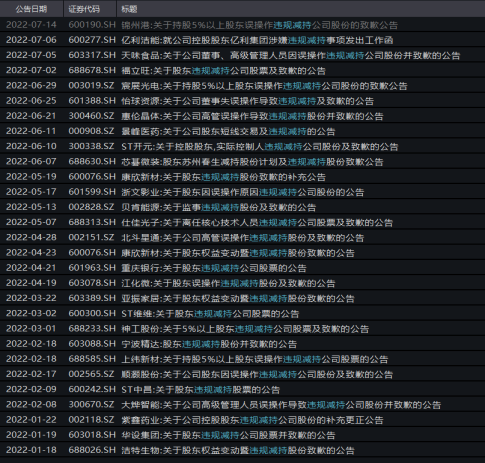This screenshot has height=463, width=485.
Task: Open the 宁波精达 announcement title
Action: 209,344
